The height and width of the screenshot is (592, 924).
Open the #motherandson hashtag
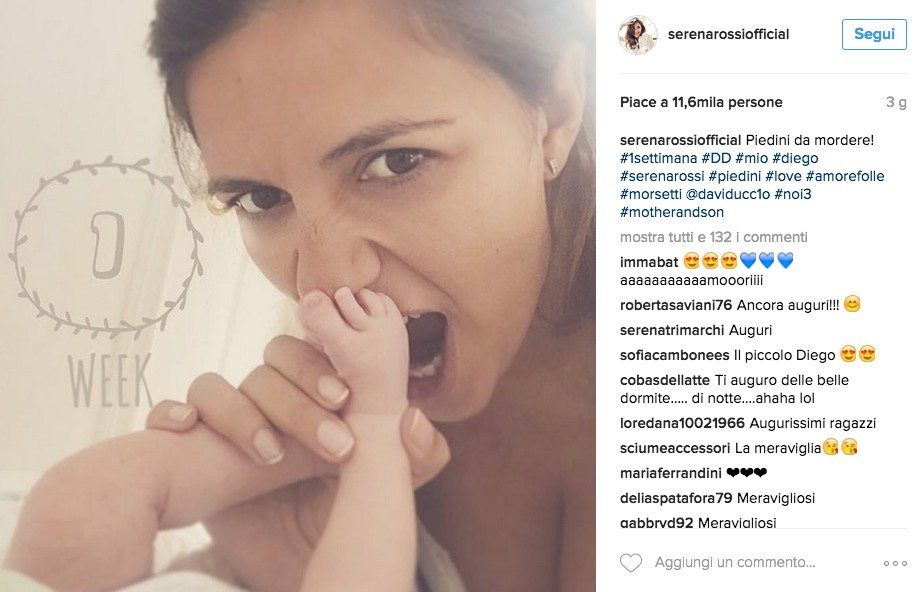pos(672,212)
